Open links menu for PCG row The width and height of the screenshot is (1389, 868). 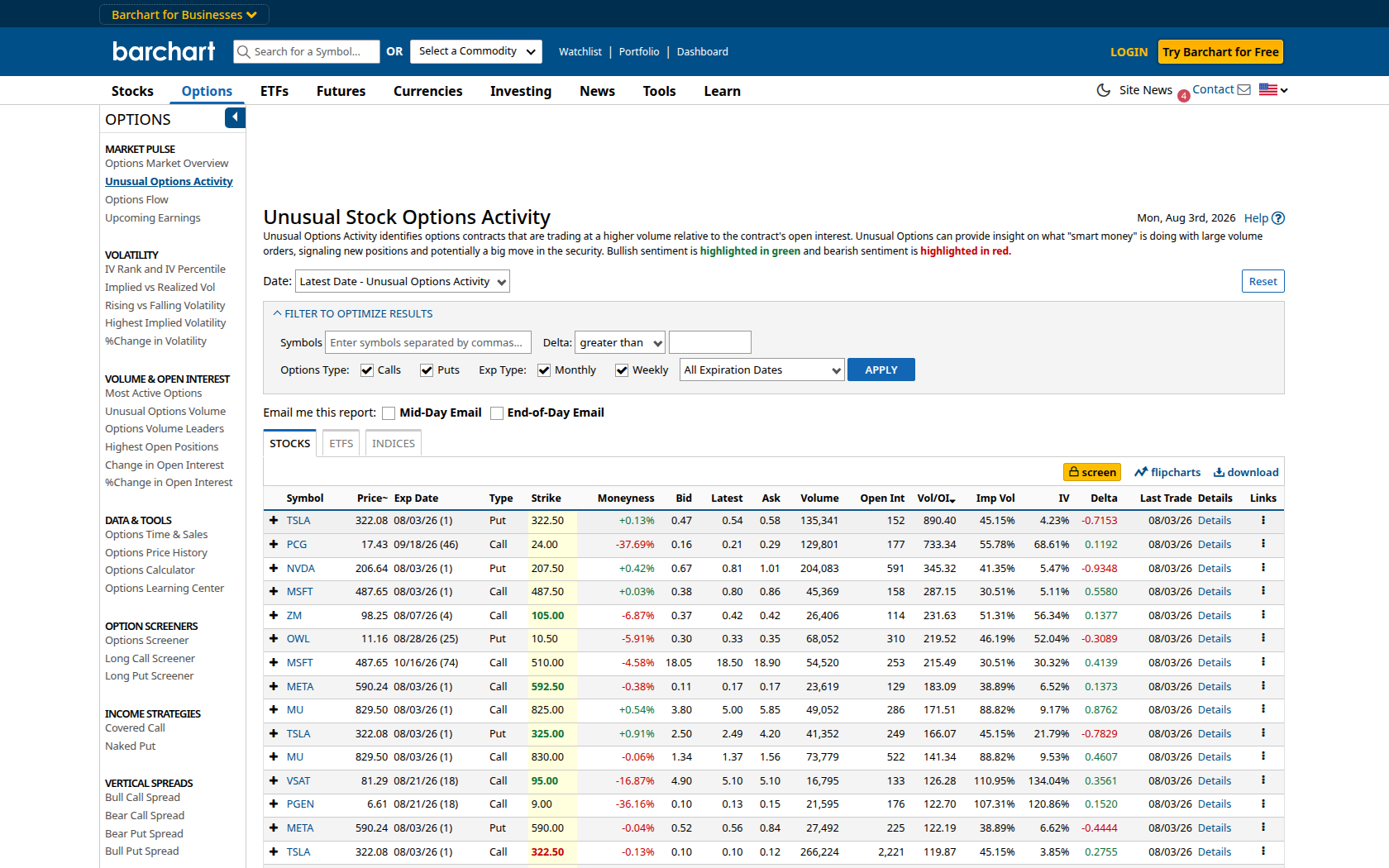1263,544
